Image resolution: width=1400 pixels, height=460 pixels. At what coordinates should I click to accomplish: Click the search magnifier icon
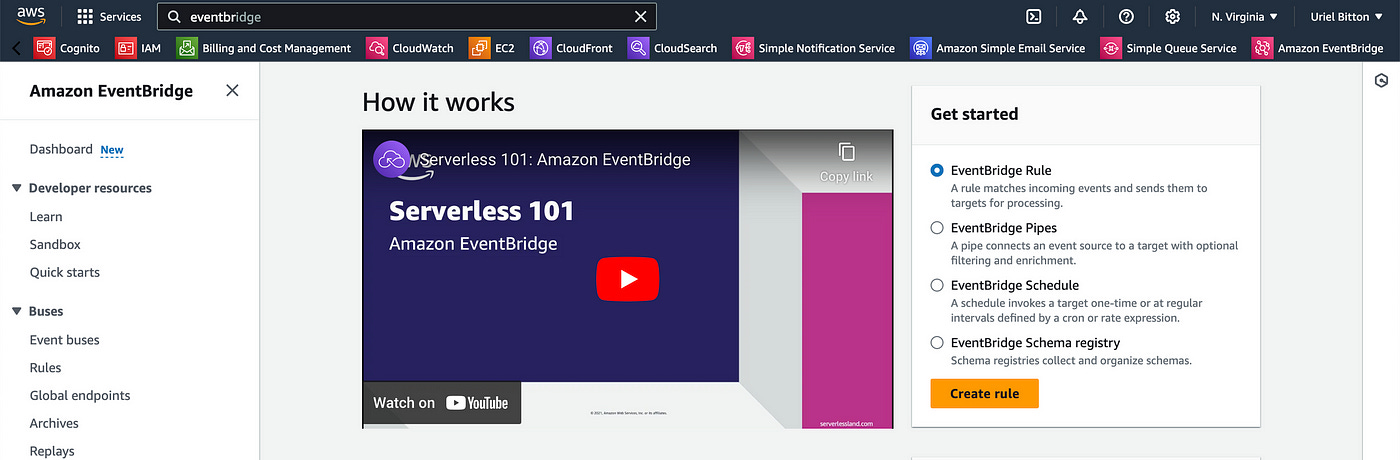point(174,17)
